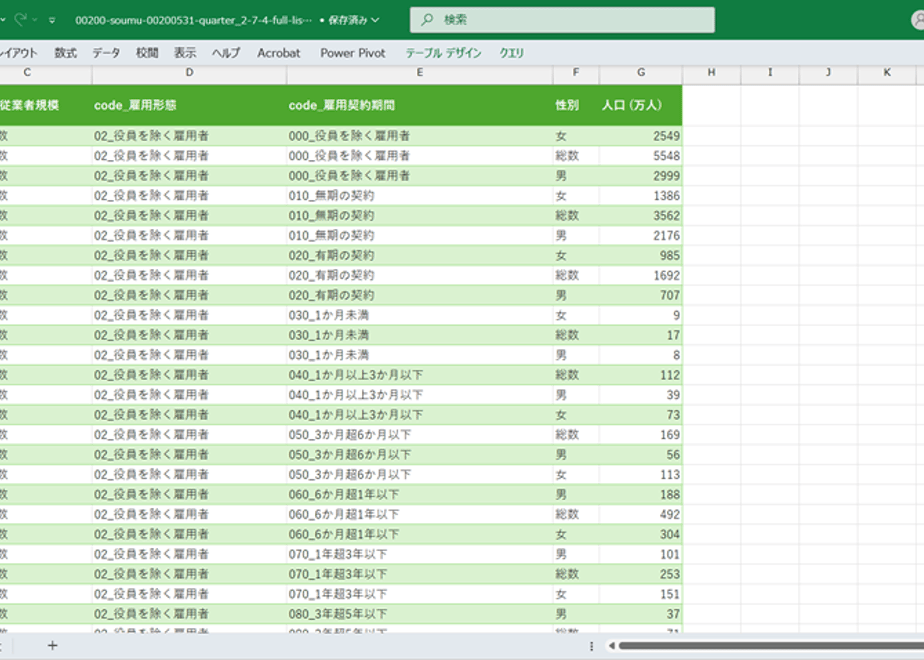Select the テーブル デザイン tab
This screenshot has width=924, height=660.
(x=443, y=53)
